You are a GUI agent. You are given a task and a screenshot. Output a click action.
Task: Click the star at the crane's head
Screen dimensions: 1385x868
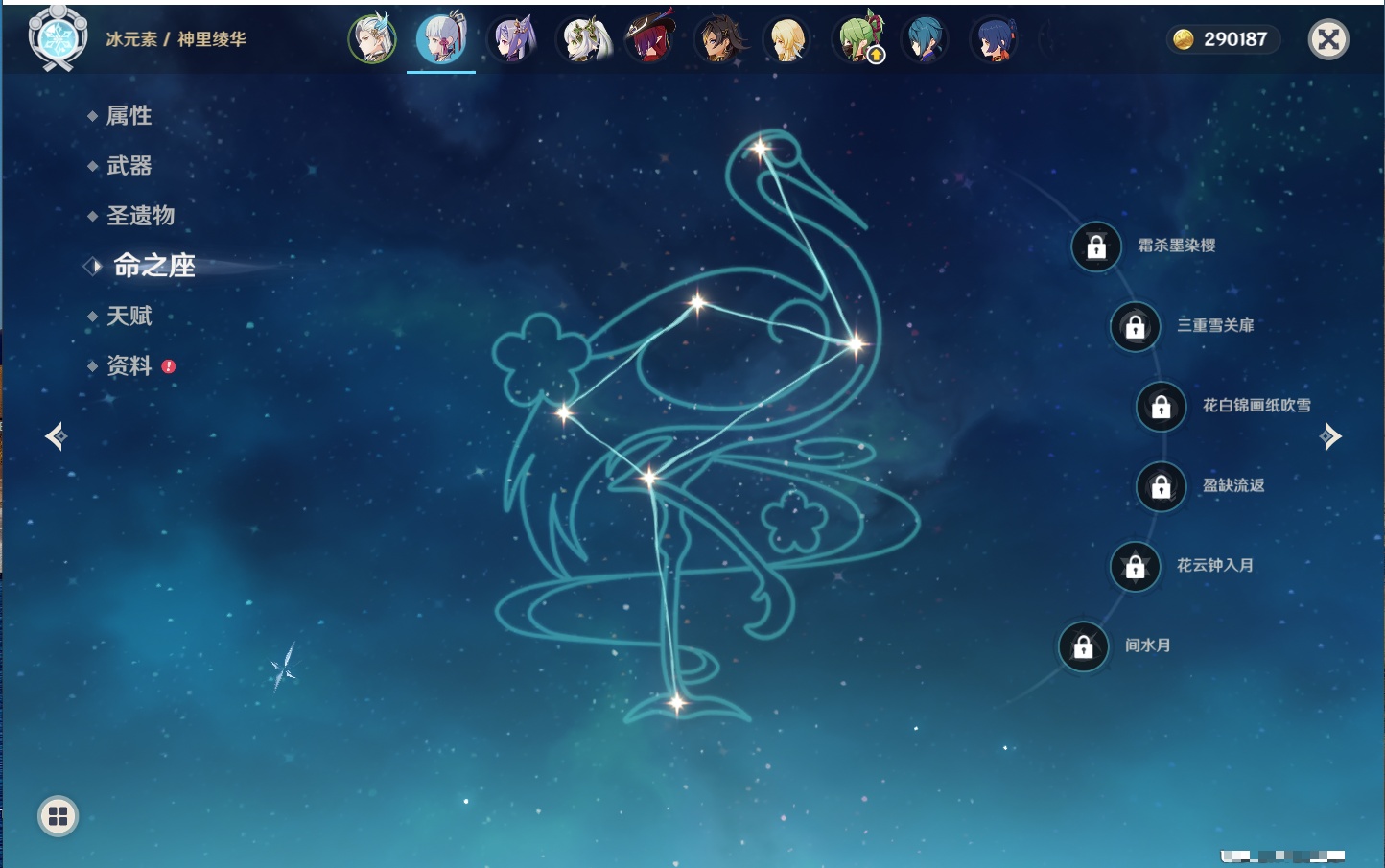coord(761,149)
